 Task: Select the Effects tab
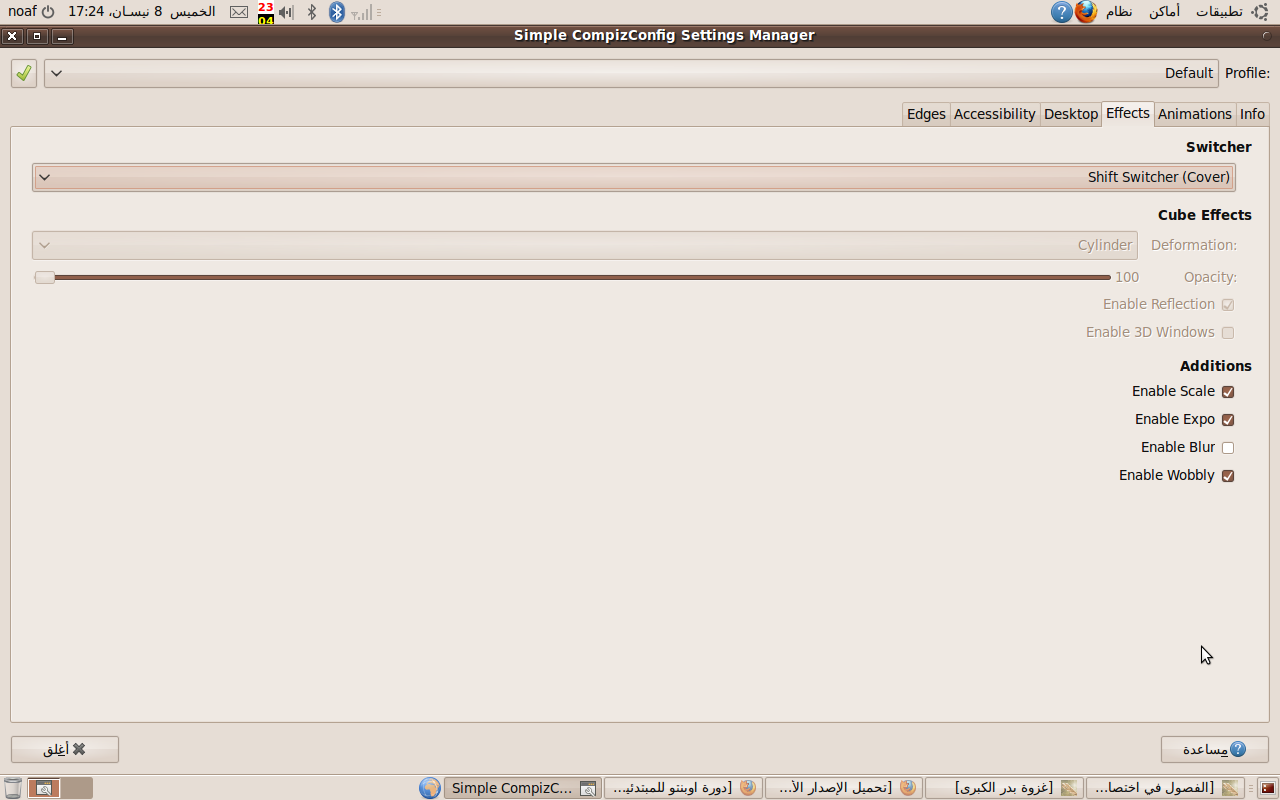click(1128, 113)
